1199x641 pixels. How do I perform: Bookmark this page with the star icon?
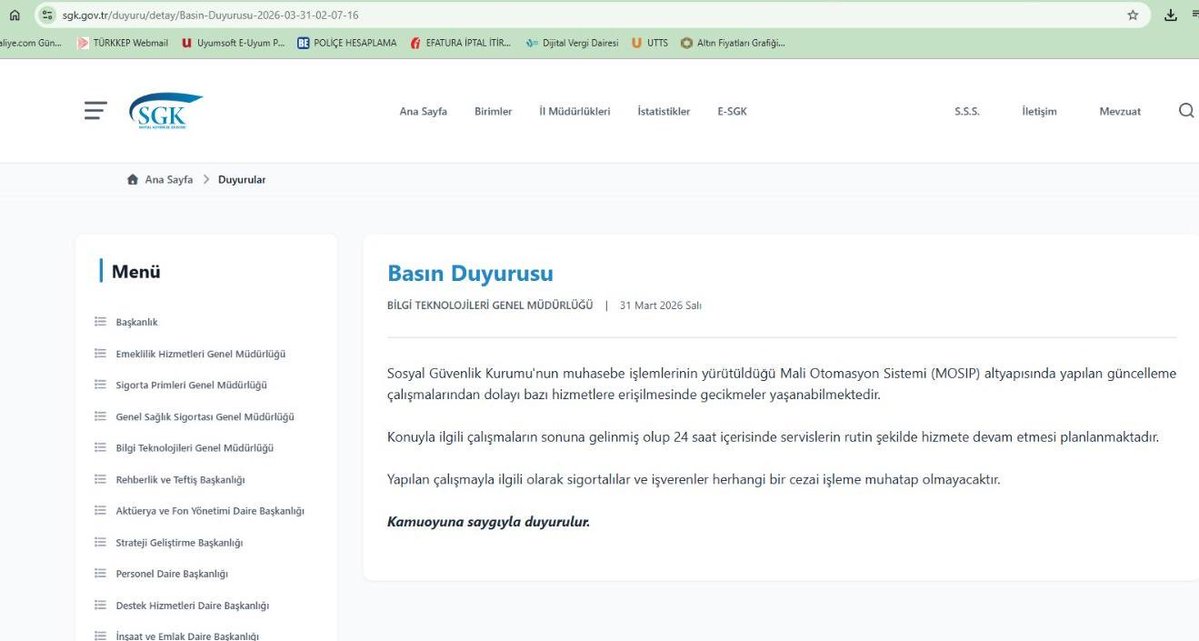(1132, 15)
